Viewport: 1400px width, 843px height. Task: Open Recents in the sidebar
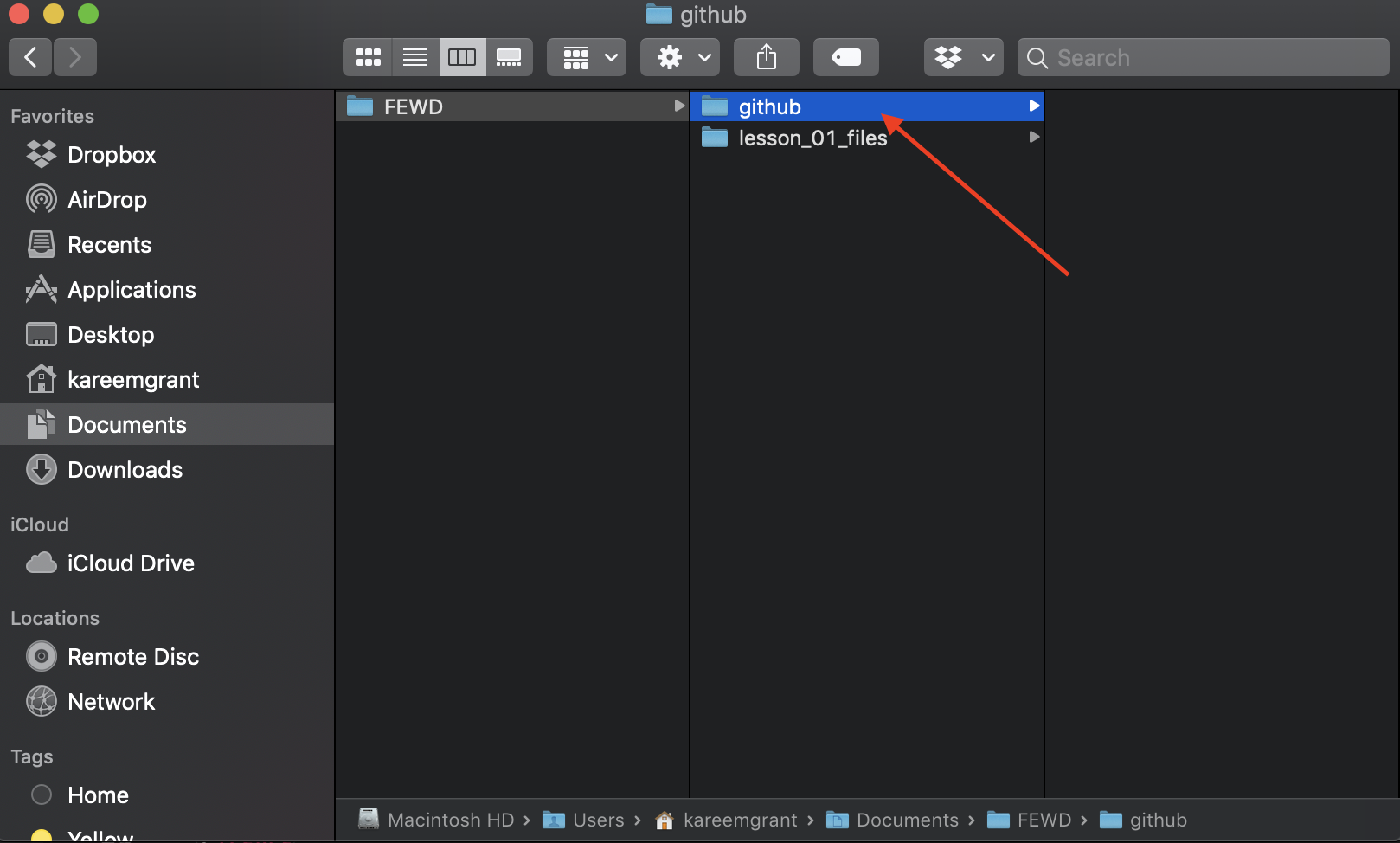coord(167,245)
